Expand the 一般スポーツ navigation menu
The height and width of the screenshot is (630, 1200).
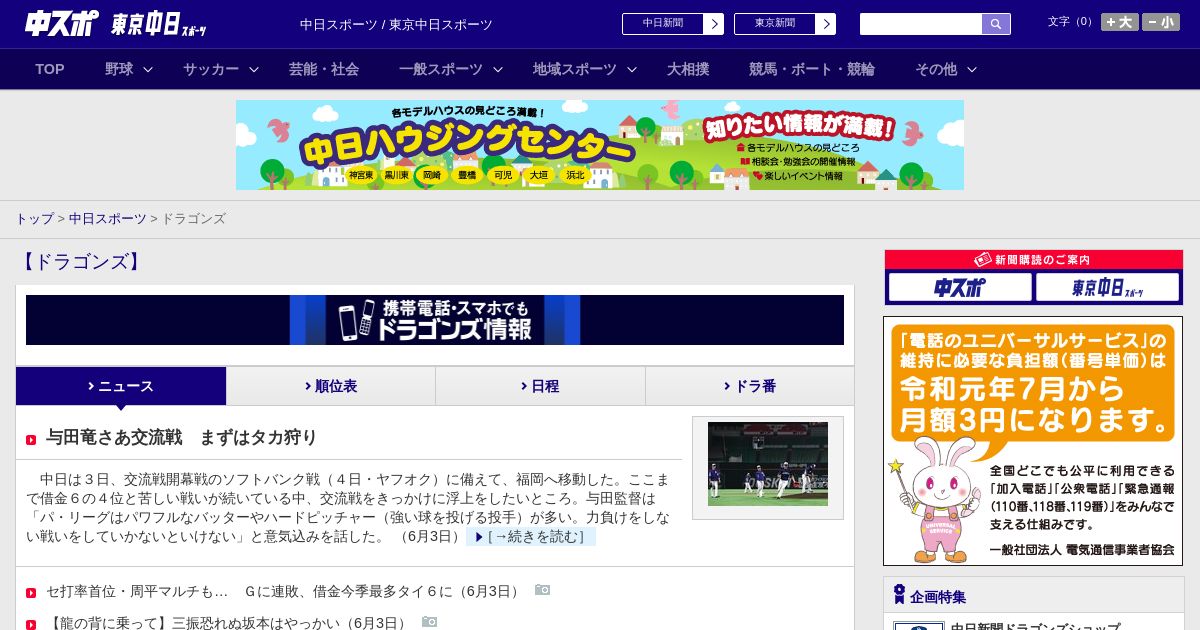451,69
